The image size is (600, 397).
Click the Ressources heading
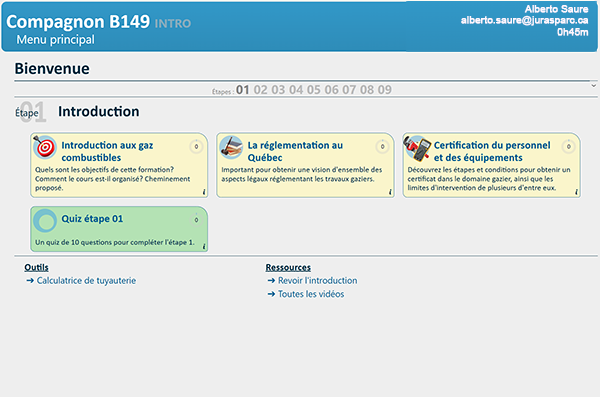pyautogui.click(x=288, y=267)
